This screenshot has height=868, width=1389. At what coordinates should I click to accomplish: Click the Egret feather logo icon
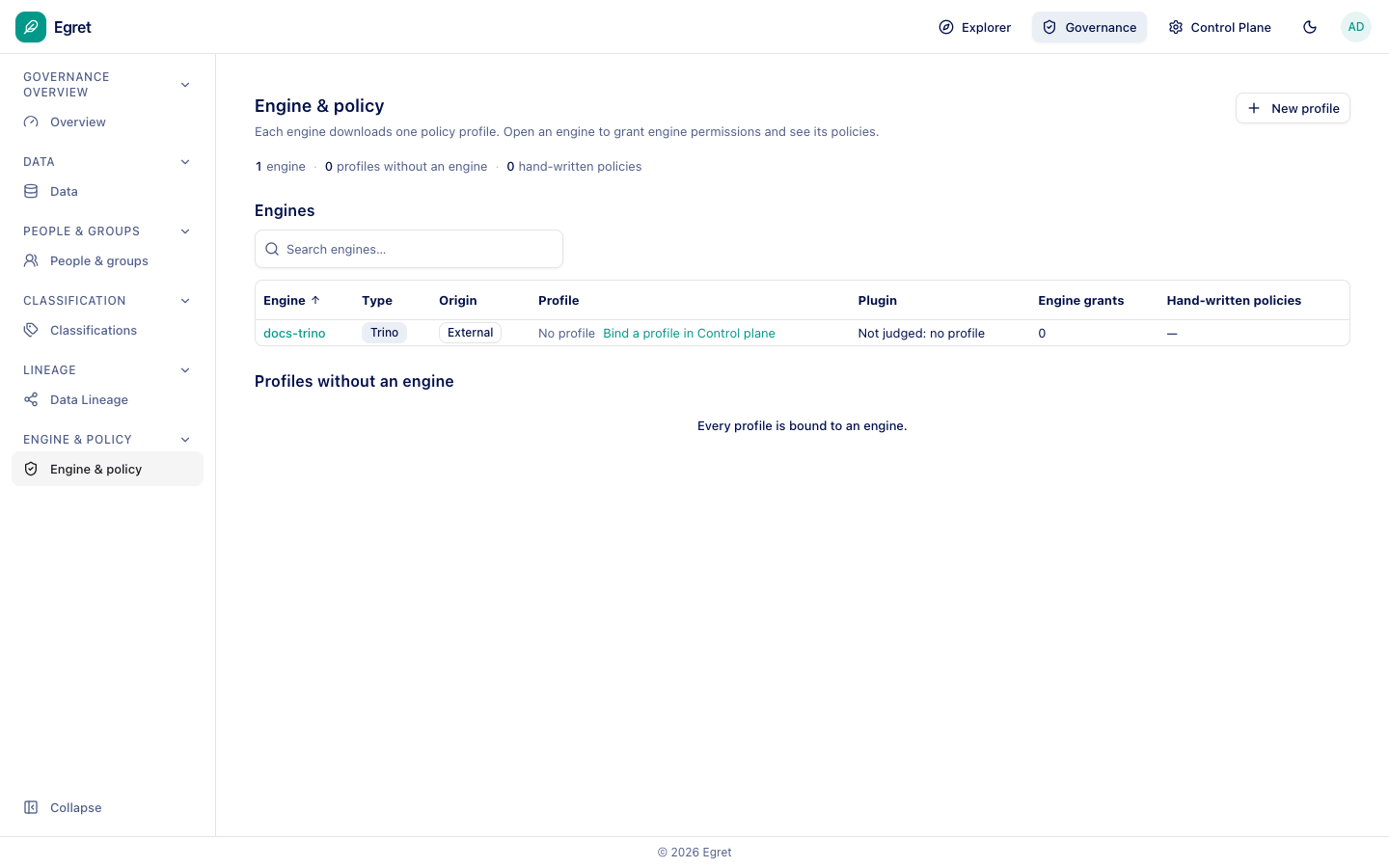tap(31, 27)
